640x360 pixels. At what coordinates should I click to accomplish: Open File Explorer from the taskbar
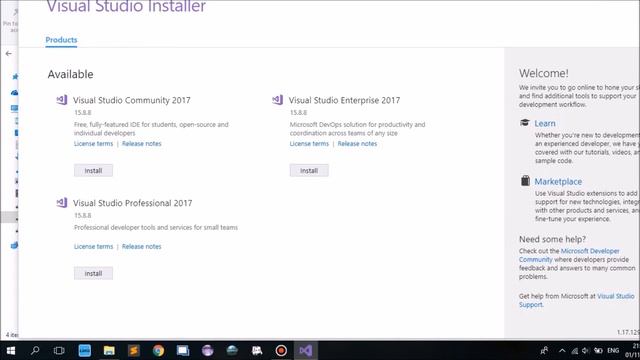click(109, 351)
